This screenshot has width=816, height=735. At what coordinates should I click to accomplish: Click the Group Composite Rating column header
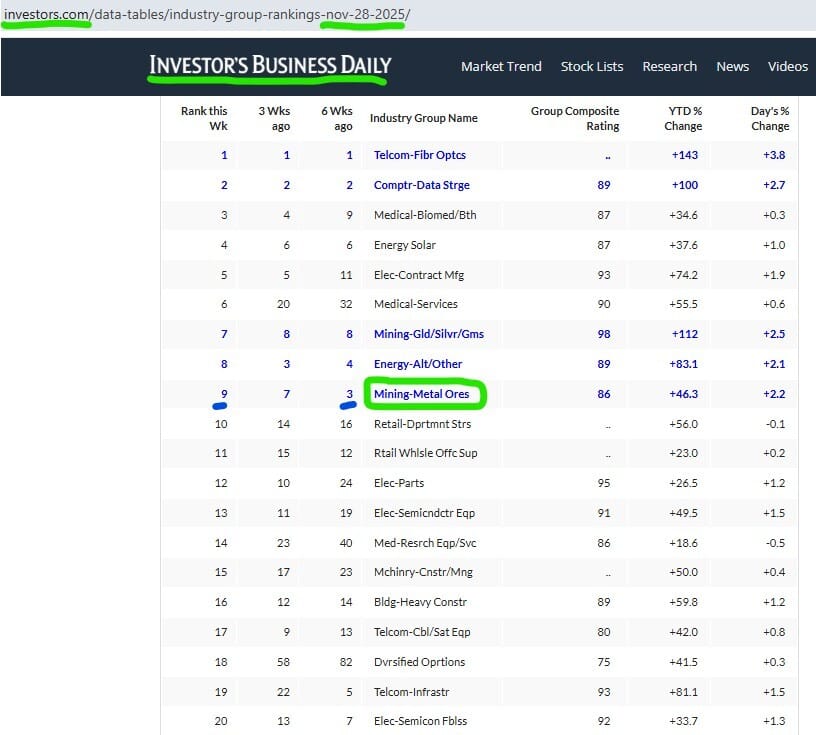pos(575,118)
